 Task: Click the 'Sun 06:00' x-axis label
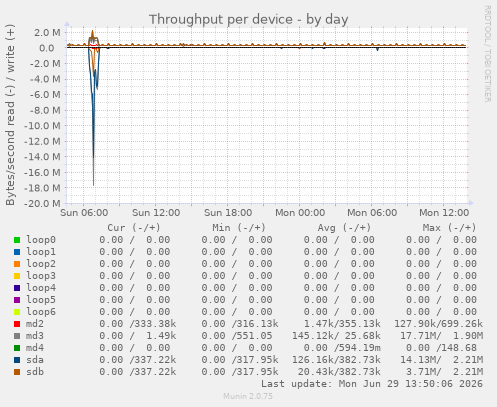[84, 213]
